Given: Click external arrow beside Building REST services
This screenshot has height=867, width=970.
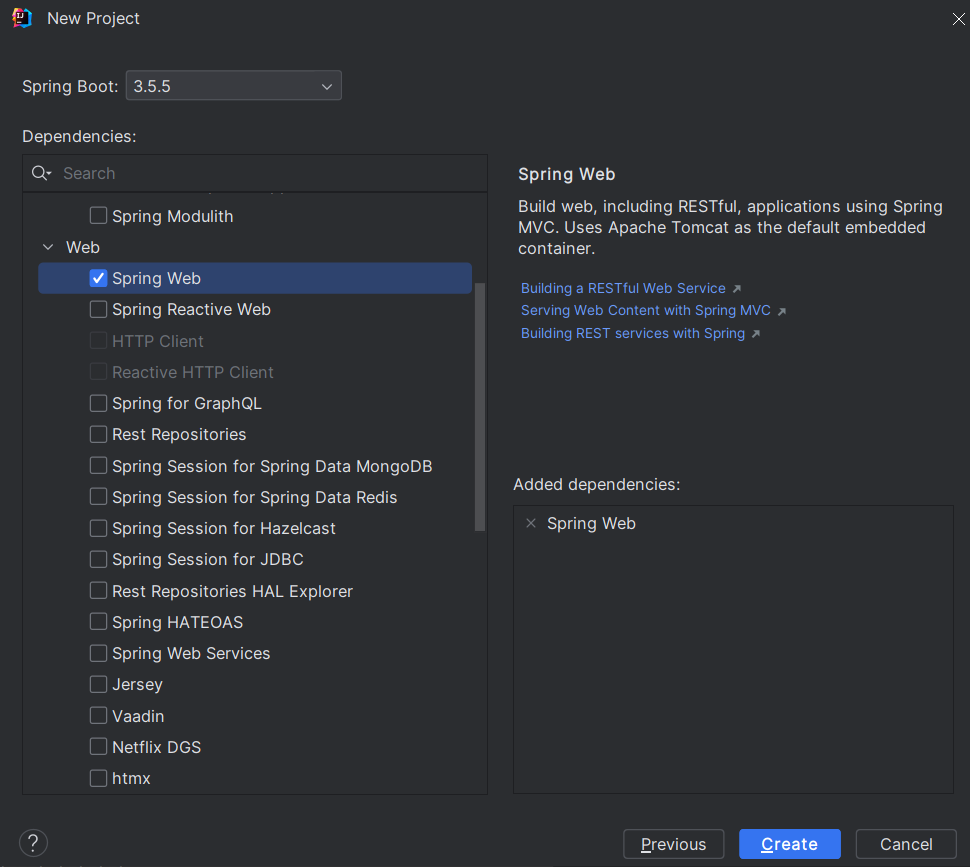Looking at the screenshot, I should 756,334.
